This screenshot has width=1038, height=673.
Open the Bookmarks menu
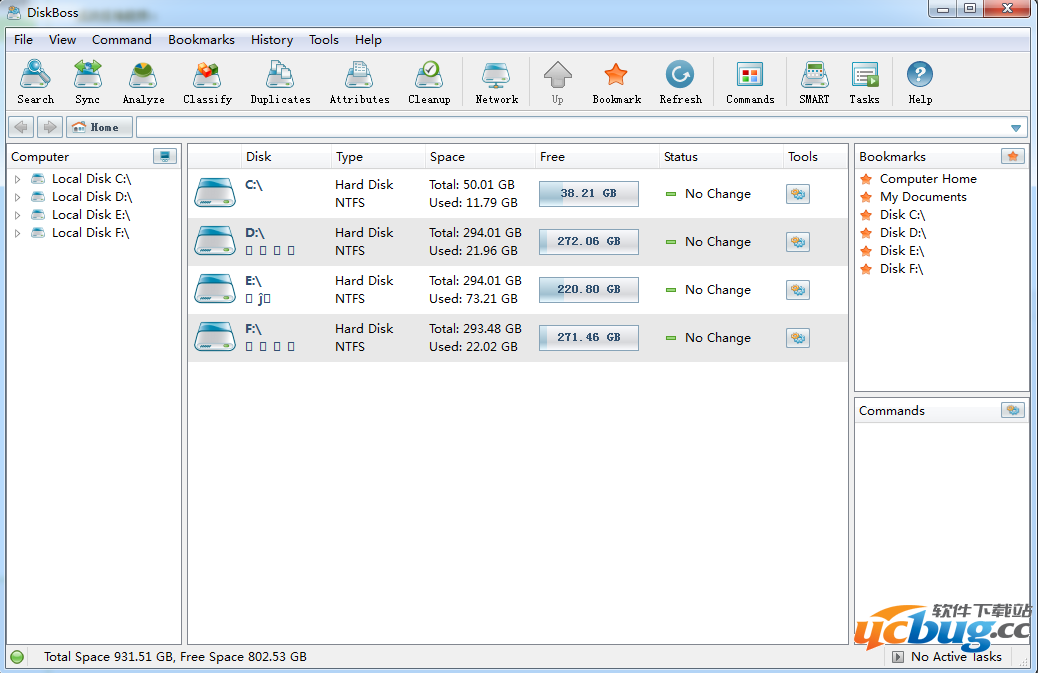tap(201, 40)
